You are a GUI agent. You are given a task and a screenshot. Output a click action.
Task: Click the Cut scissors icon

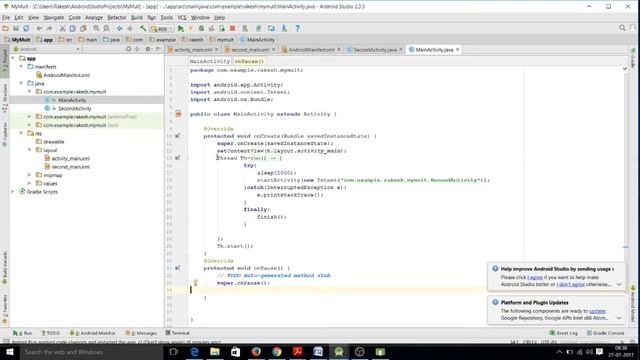pos(62,28)
